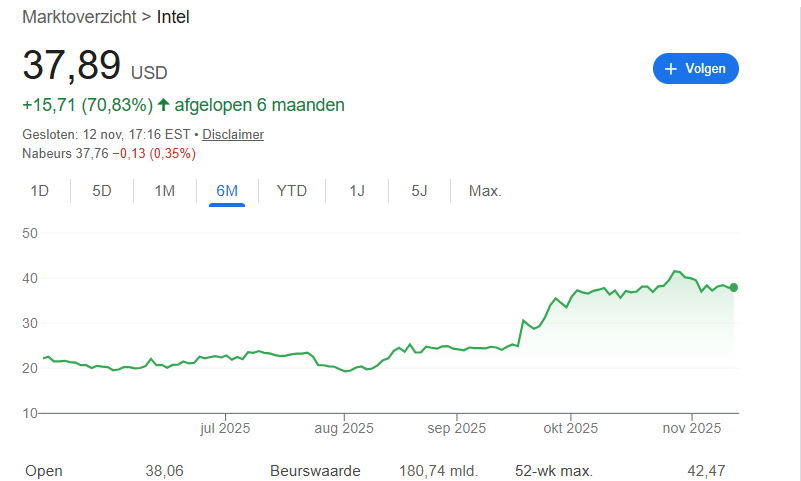The image size is (801, 481).
Task: Click the 37,89 USD price value
Action: 95,65
